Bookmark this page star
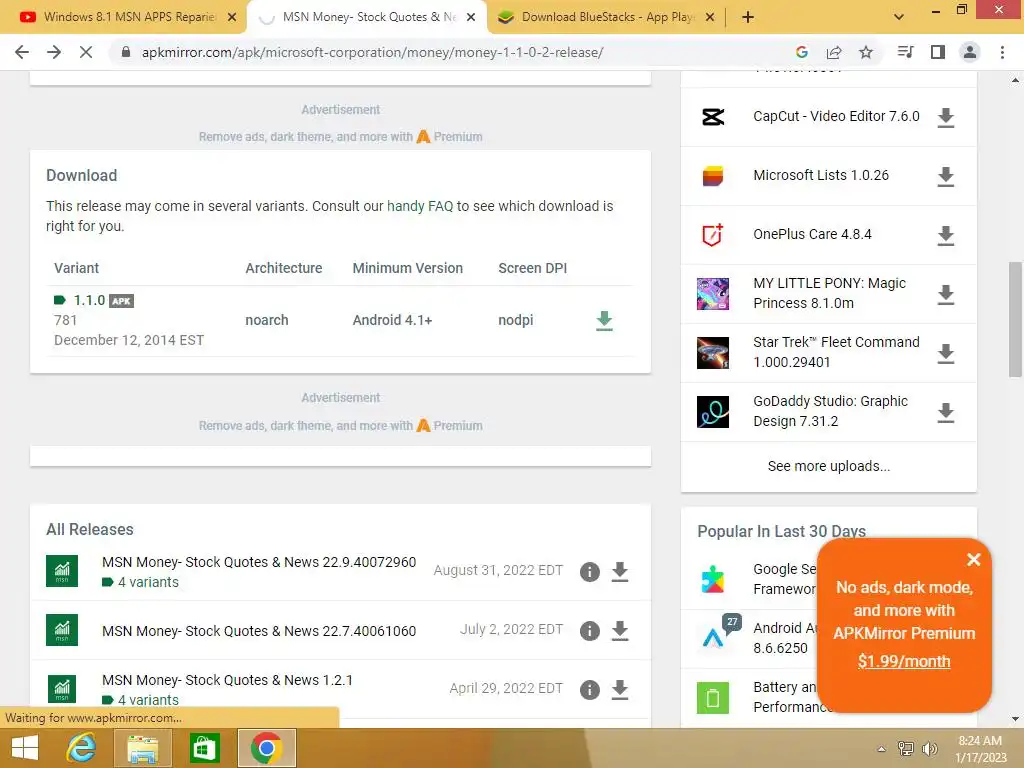This screenshot has width=1024, height=768. click(x=866, y=52)
